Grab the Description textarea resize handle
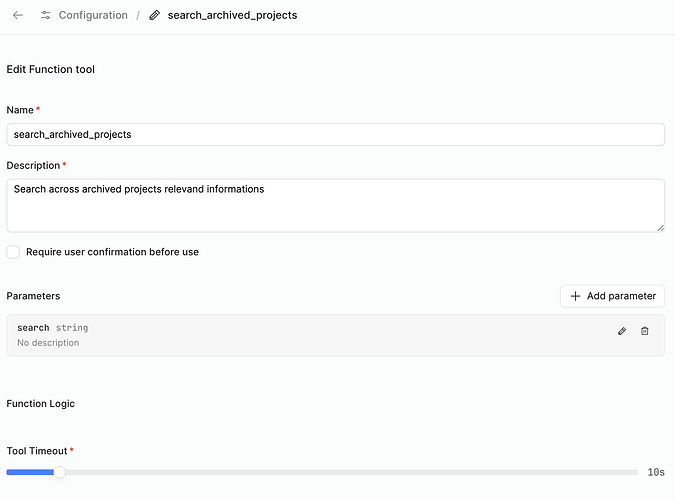This screenshot has width=675, height=500. coord(660,228)
